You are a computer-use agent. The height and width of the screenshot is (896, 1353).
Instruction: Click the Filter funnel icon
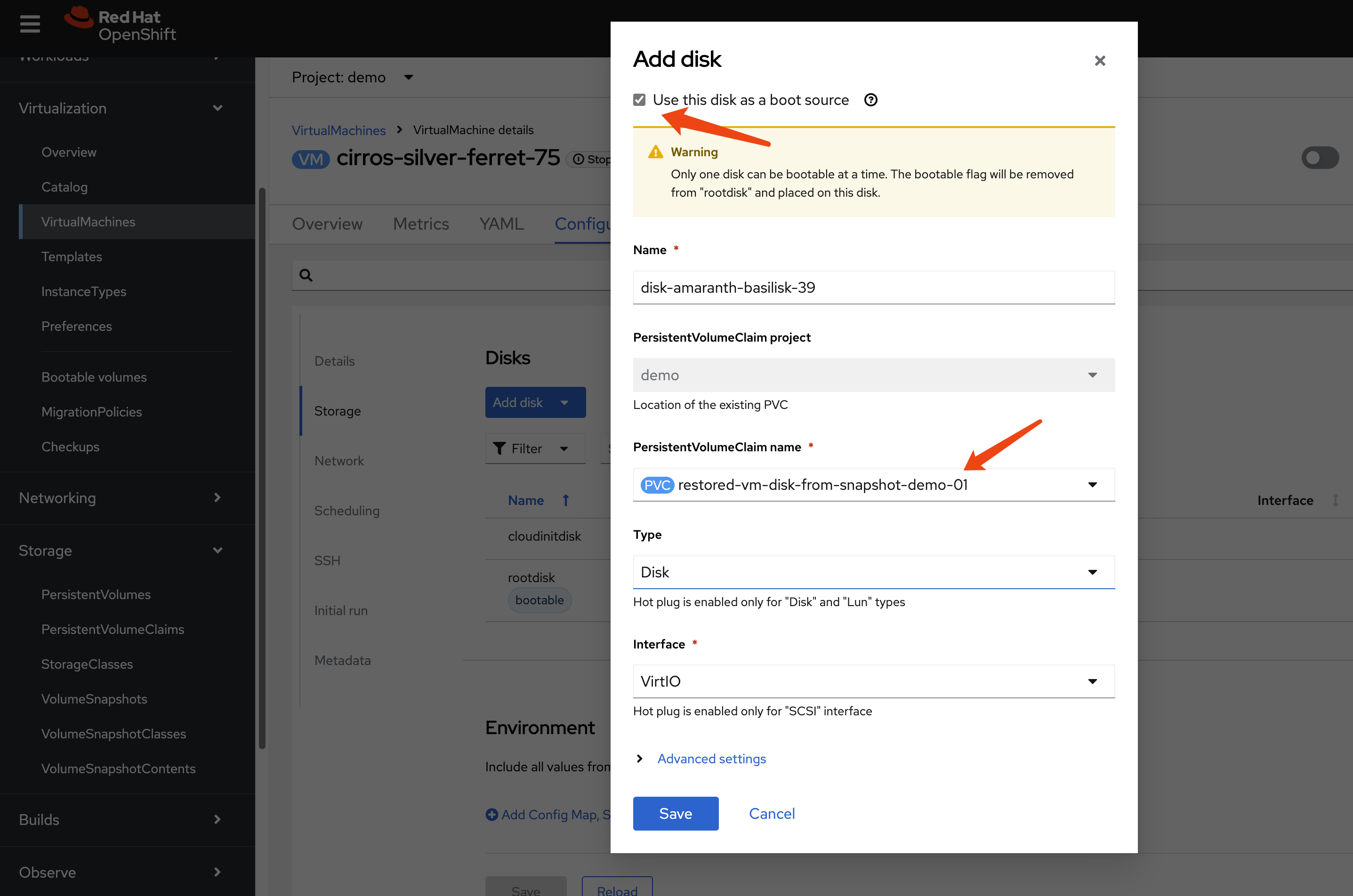point(499,448)
